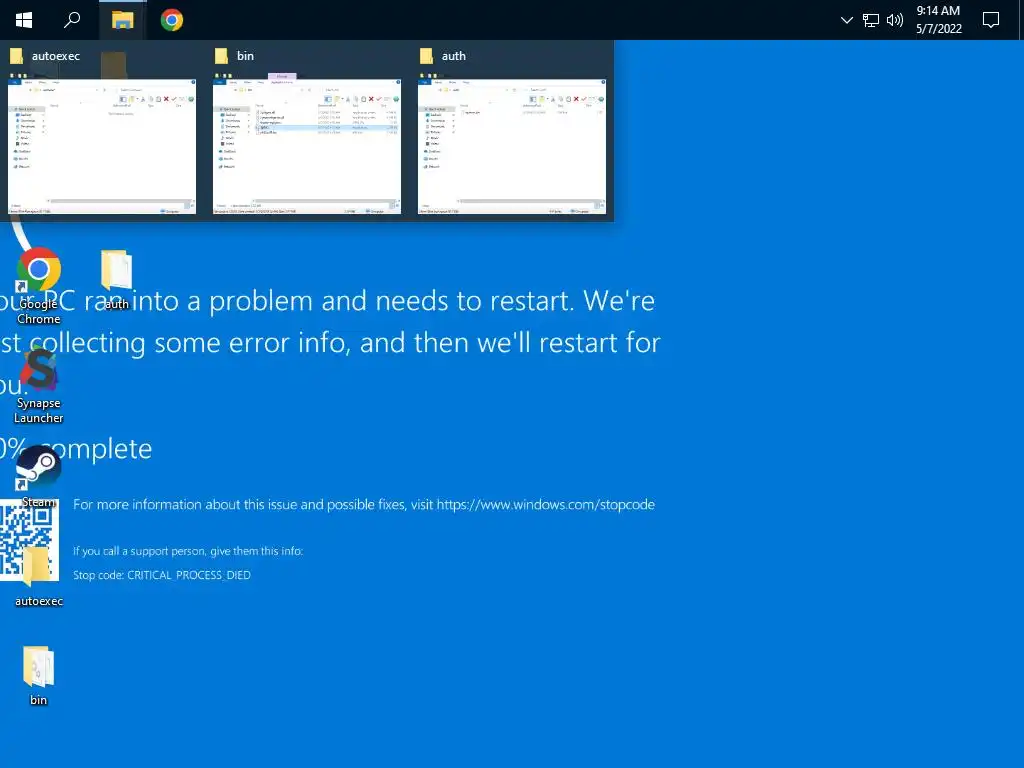Image resolution: width=1024 pixels, height=768 pixels.
Task: Click the folder icon in bin preview header
Action: click(221, 56)
